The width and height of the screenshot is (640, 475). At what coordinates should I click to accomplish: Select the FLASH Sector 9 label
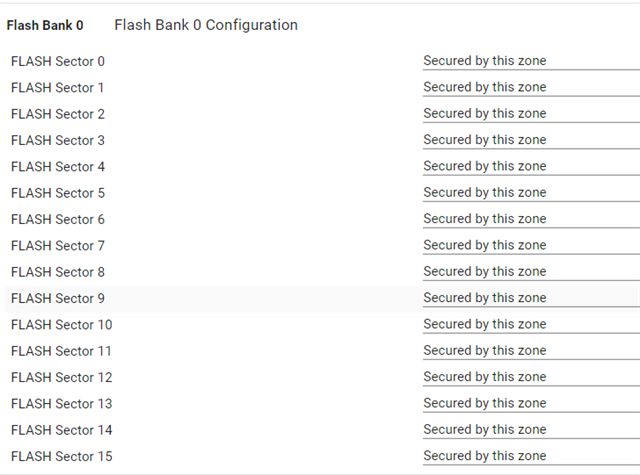click(58, 298)
